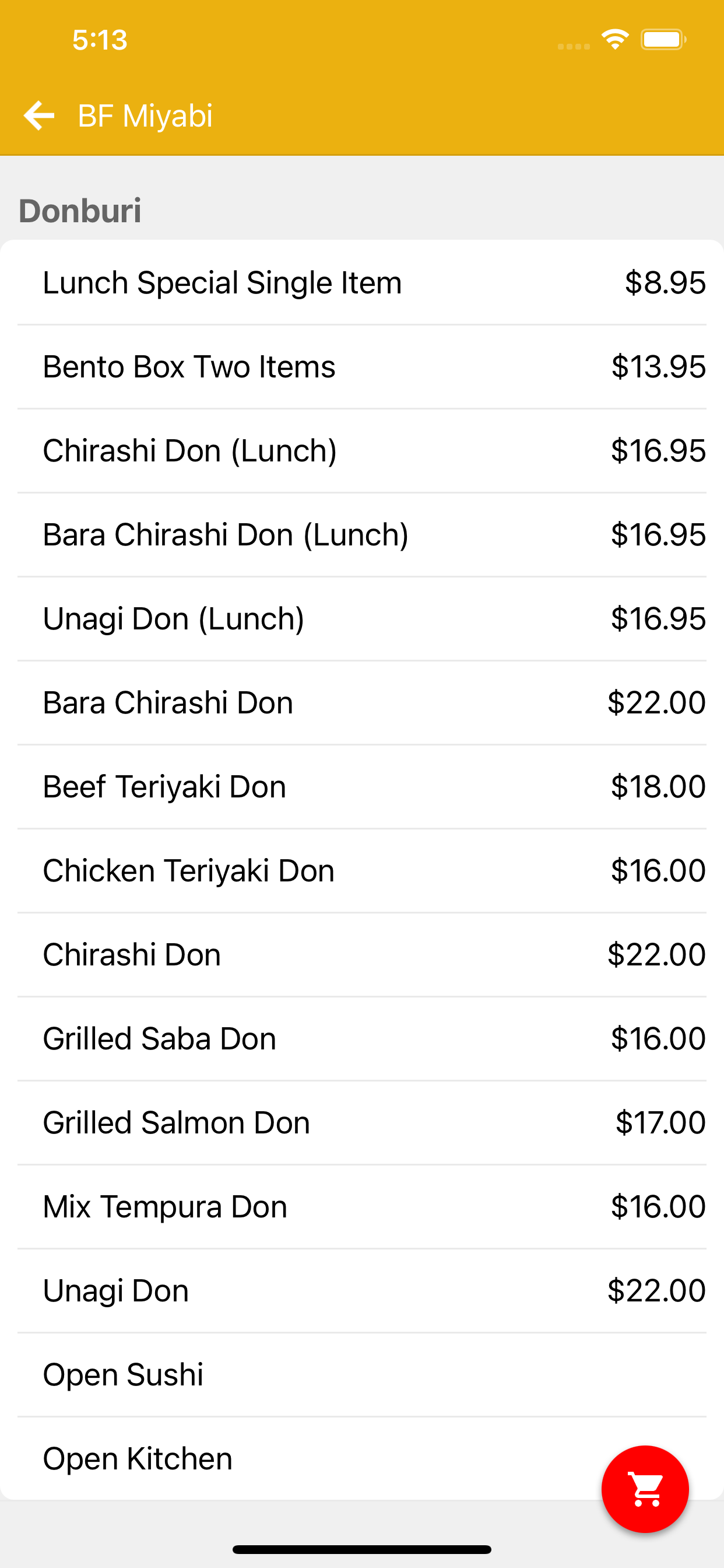Select Unagi Don (Lunch) entry

(x=173, y=618)
